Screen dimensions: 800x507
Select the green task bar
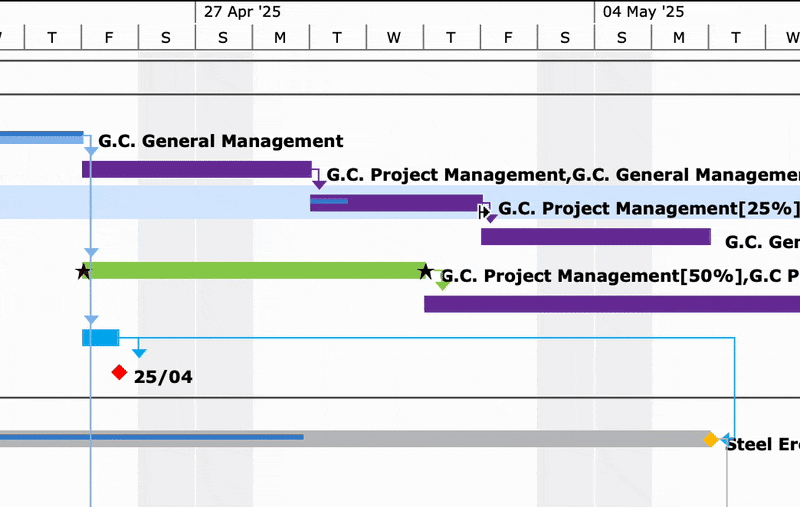point(254,270)
